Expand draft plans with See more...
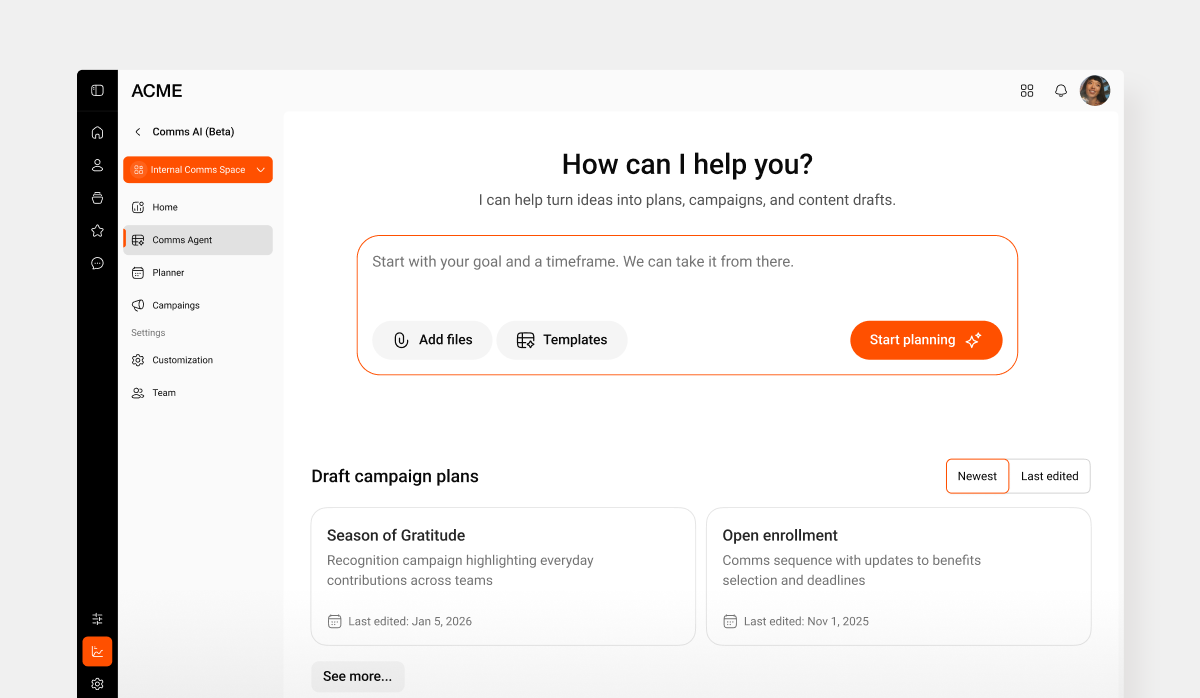Image resolution: width=1200 pixels, height=698 pixels. point(357,676)
